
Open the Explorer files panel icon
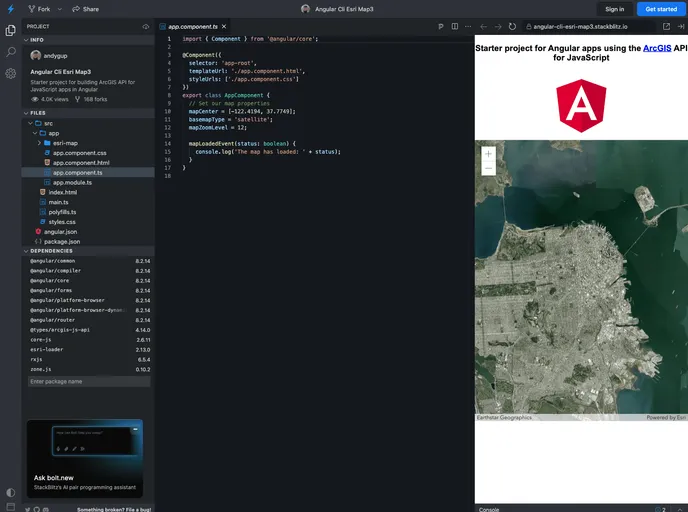point(11,30)
